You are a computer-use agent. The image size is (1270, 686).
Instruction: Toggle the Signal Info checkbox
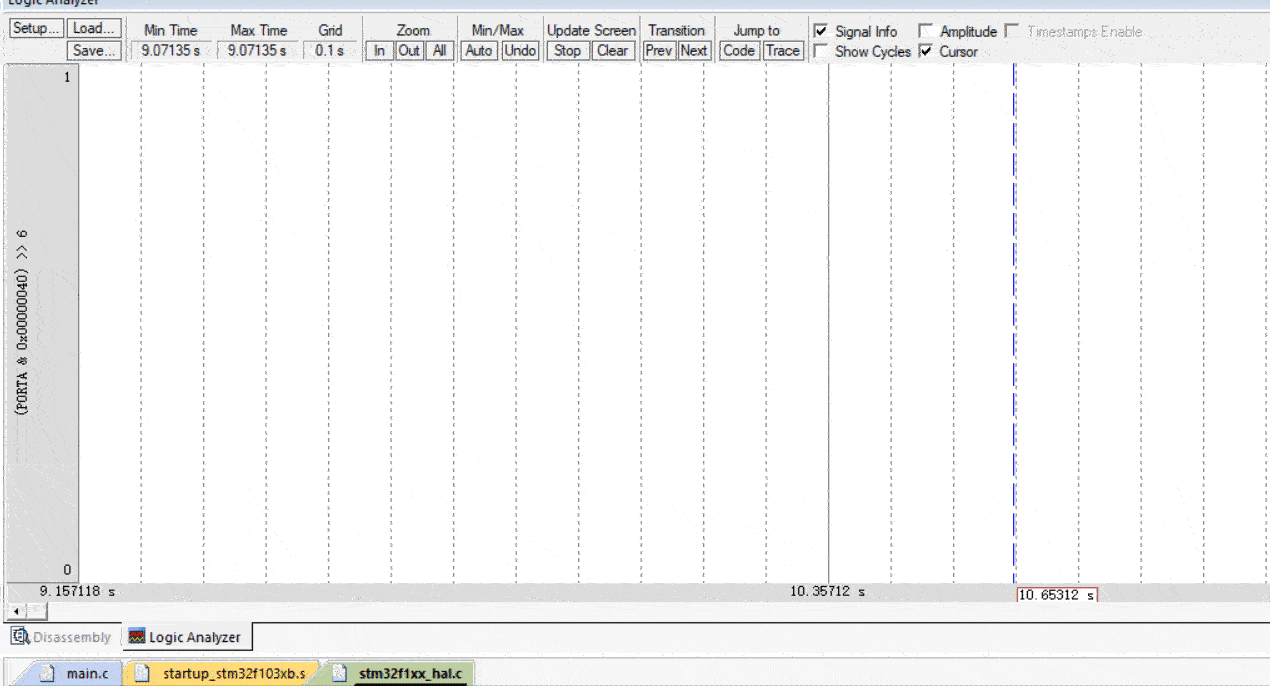pos(821,31)
